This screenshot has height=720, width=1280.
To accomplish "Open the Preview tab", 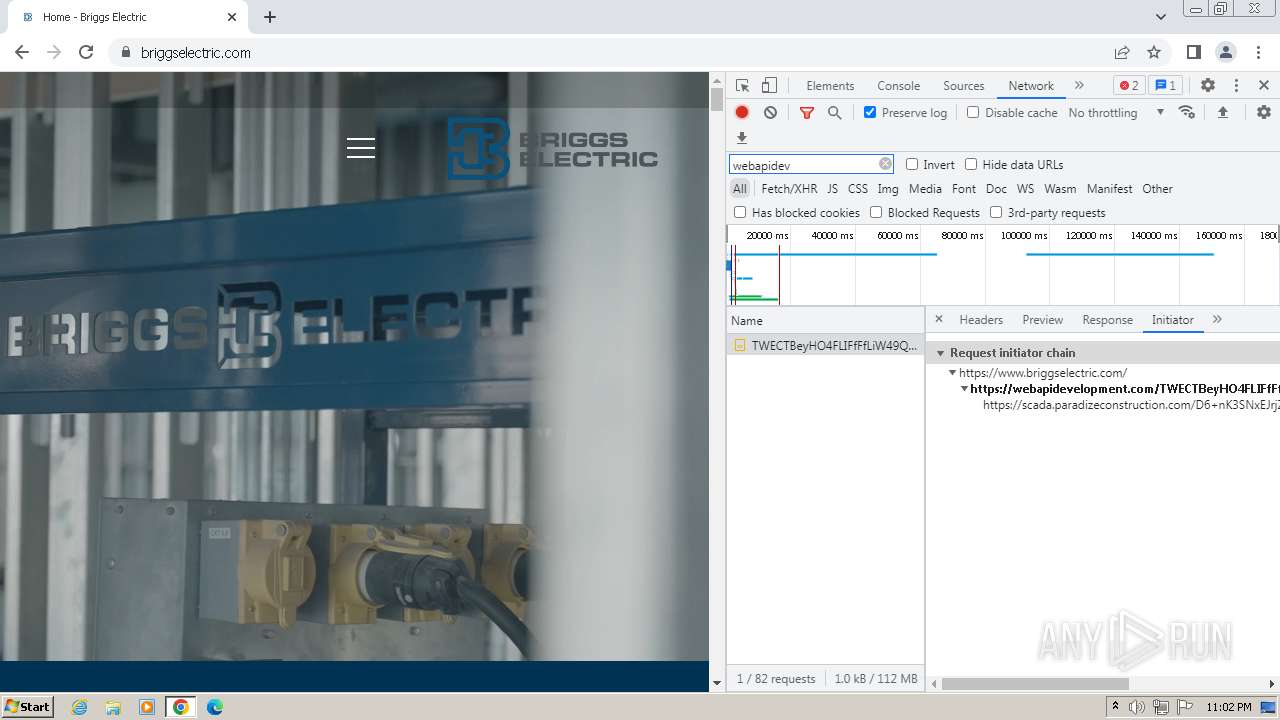I will (1042, 319).
